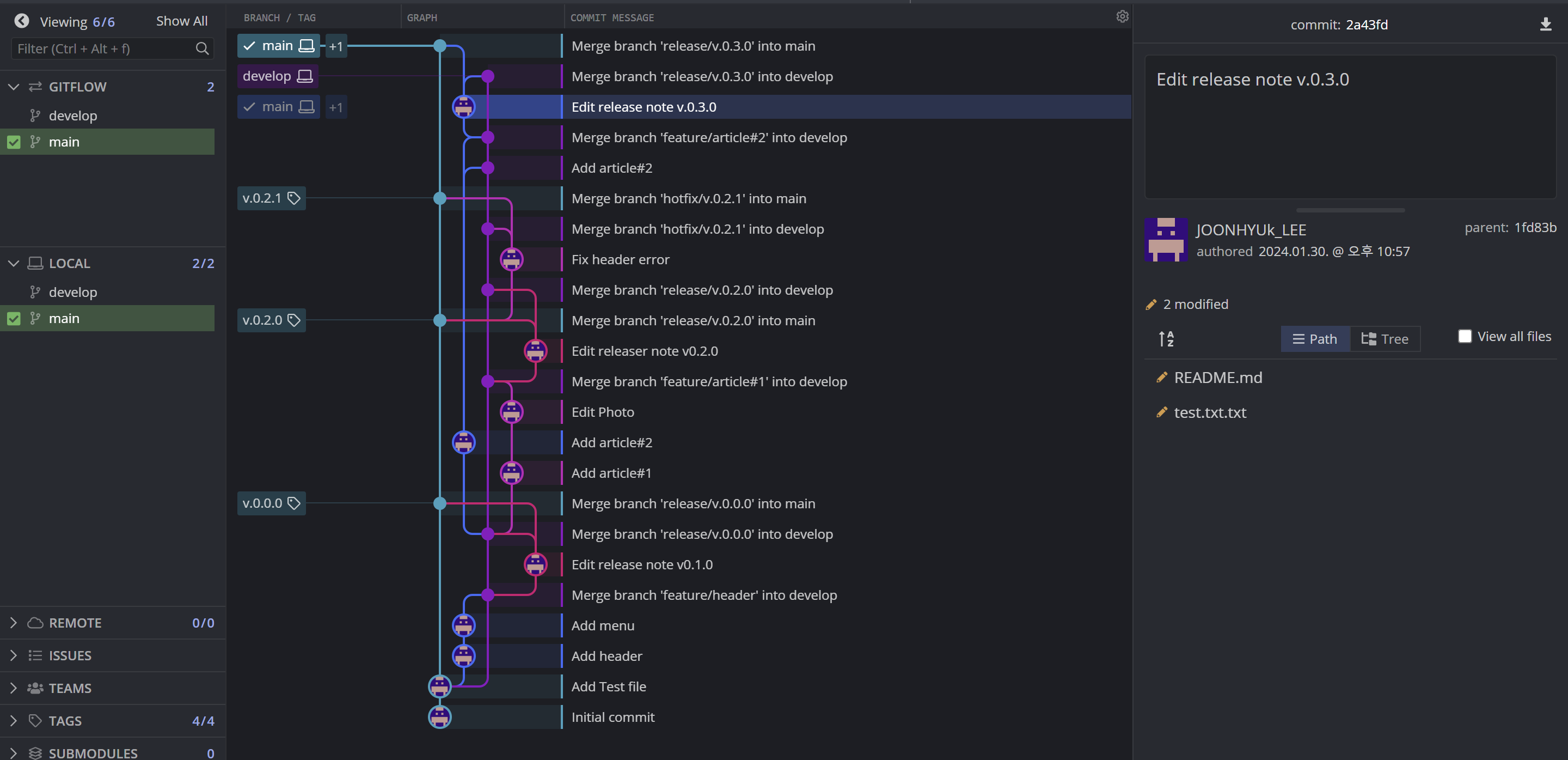Screen dimensions: 1568x760
Task: Open parent commit 1fd83b link
Action: [x=1535, y=228]
